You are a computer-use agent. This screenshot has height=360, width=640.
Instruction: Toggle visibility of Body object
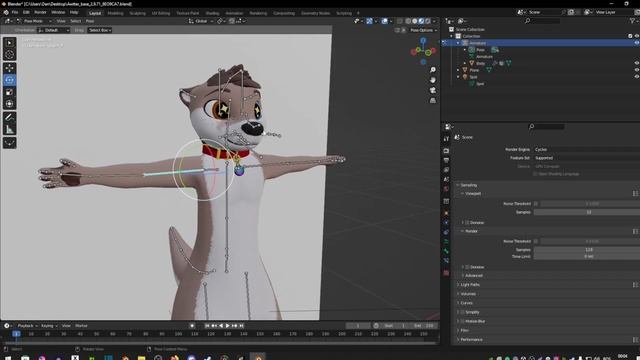point(636,63)
